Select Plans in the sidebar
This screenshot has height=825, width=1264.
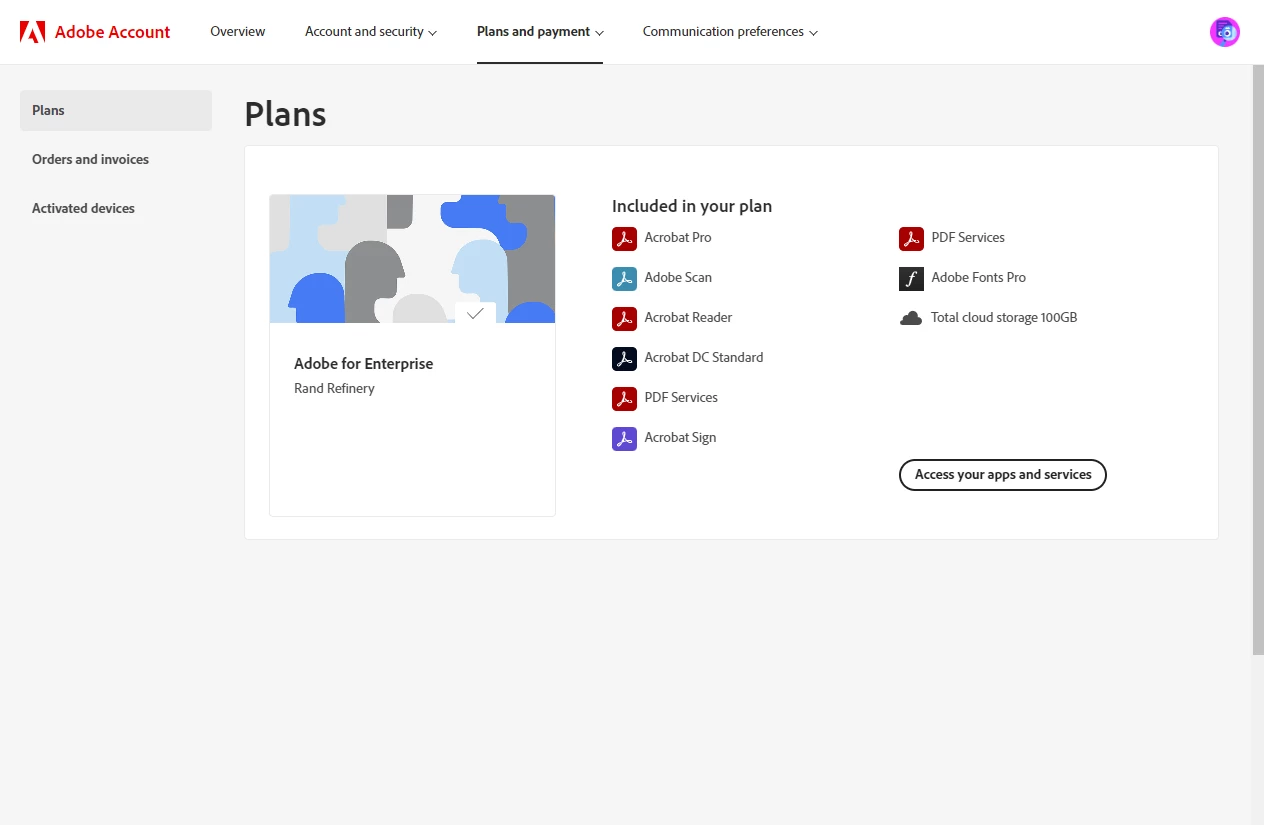click(116, 110)
